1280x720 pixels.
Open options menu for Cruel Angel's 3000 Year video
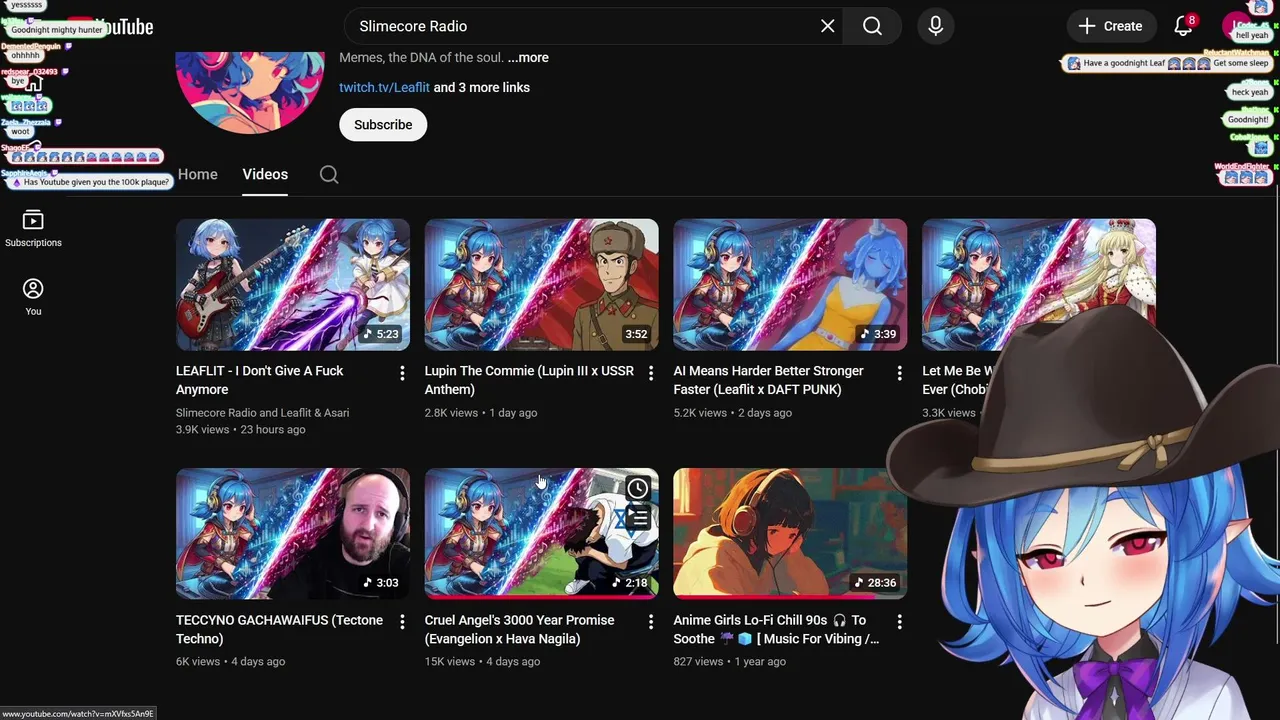651,622
